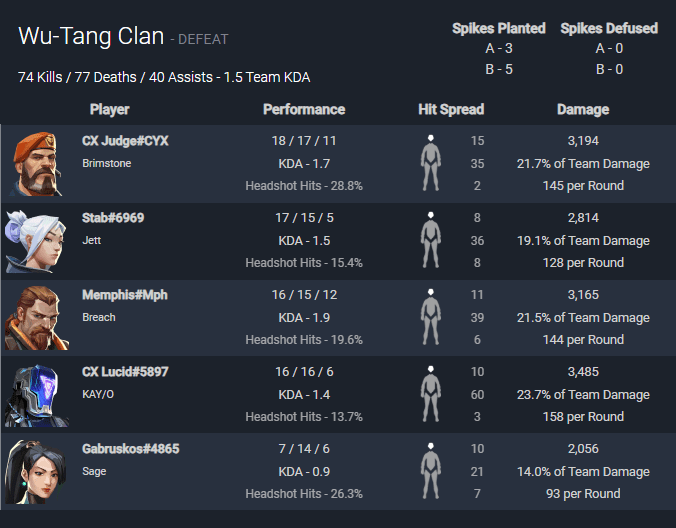The image size is (676, 528).
Task: Click the Hit Spread column header
Action: tap(451, 109)
